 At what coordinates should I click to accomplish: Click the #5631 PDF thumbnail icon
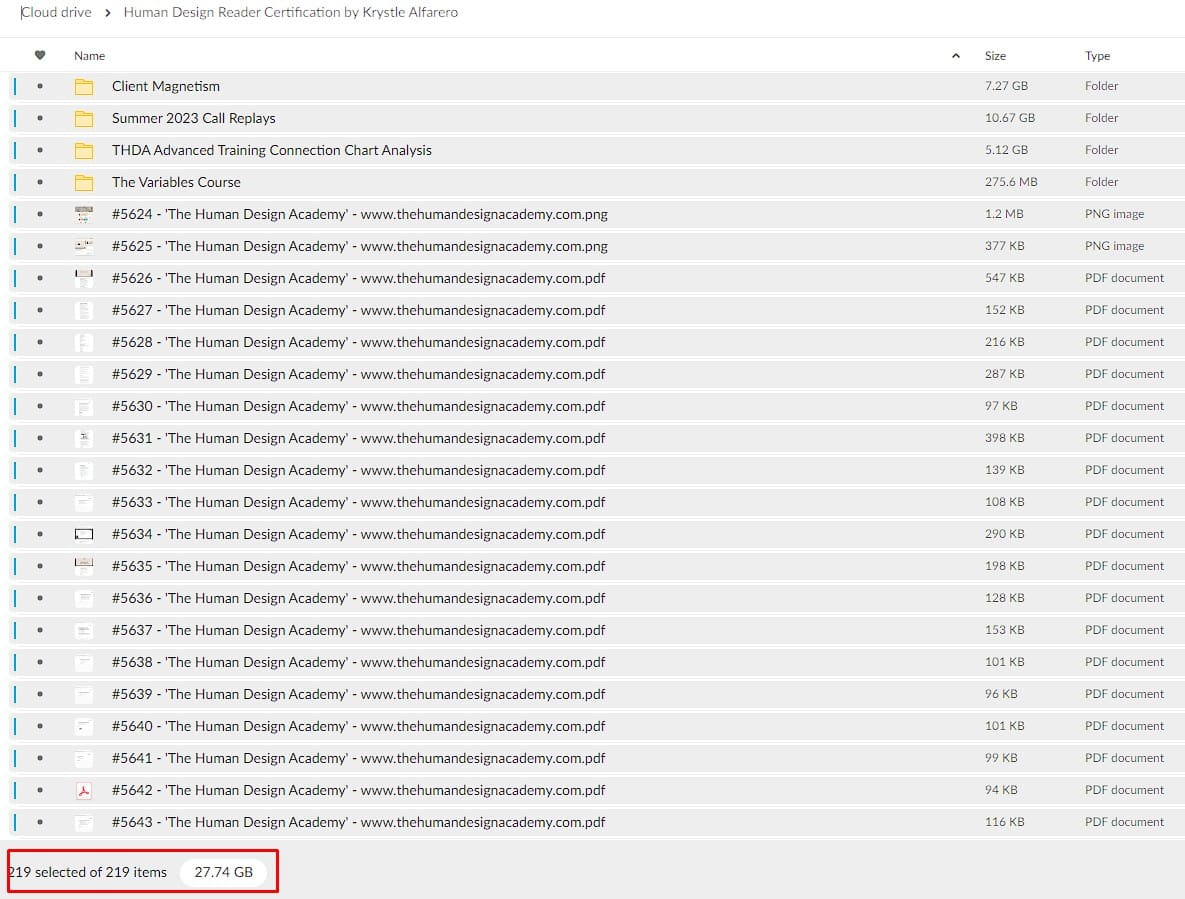pos(84,438)
